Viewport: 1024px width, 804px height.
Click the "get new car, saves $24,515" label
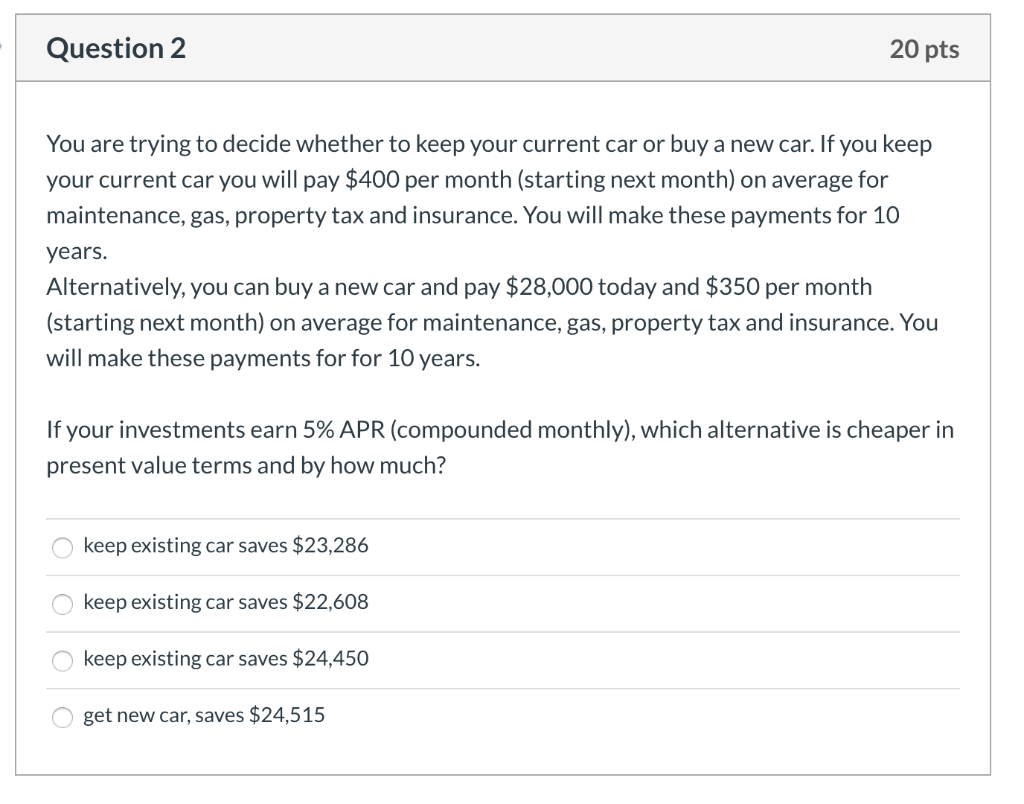tap(204, 715)
